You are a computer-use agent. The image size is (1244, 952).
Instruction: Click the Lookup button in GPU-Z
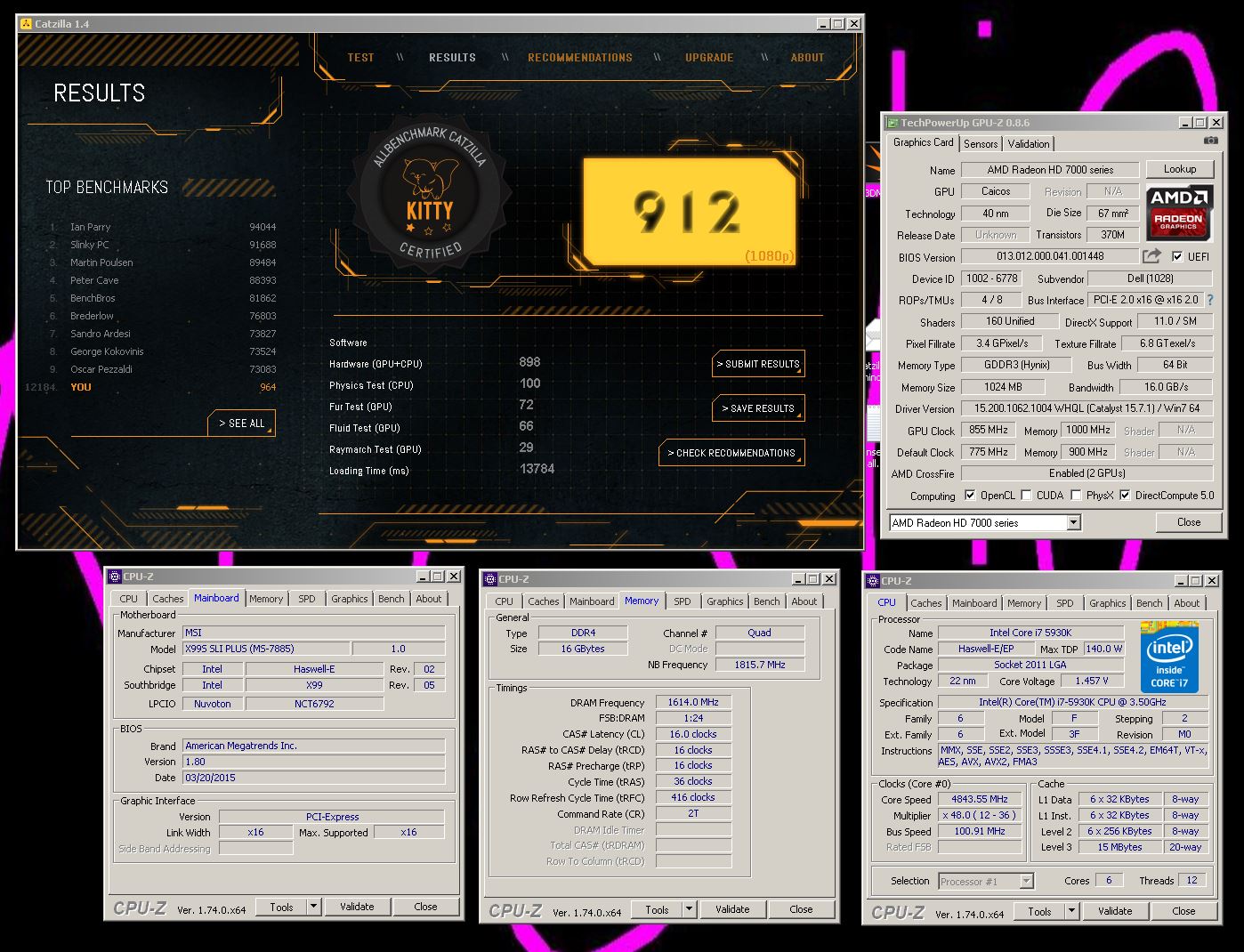point(1179,169)
